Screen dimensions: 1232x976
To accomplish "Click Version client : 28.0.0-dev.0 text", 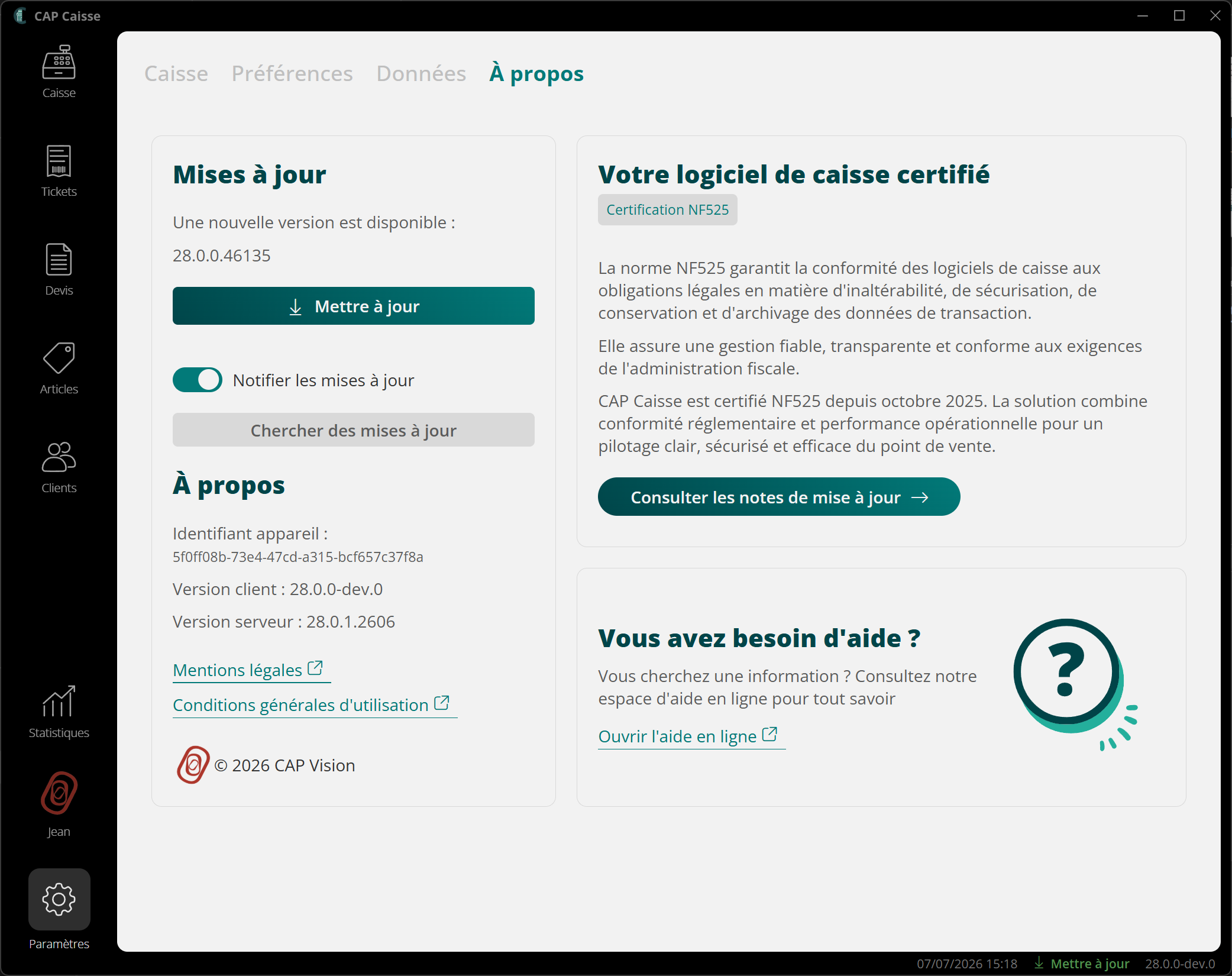I will [278, 589].
